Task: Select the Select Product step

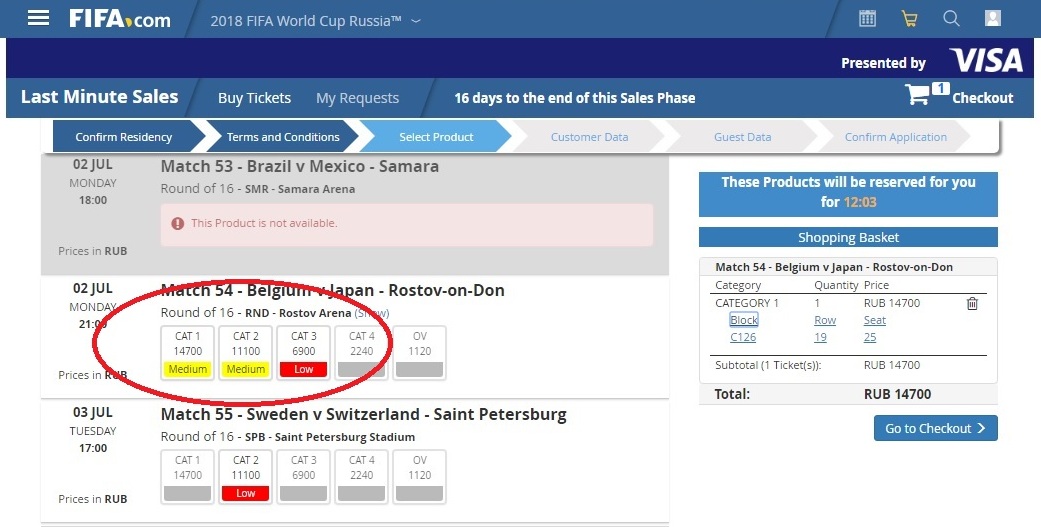Action: [436, 137]
